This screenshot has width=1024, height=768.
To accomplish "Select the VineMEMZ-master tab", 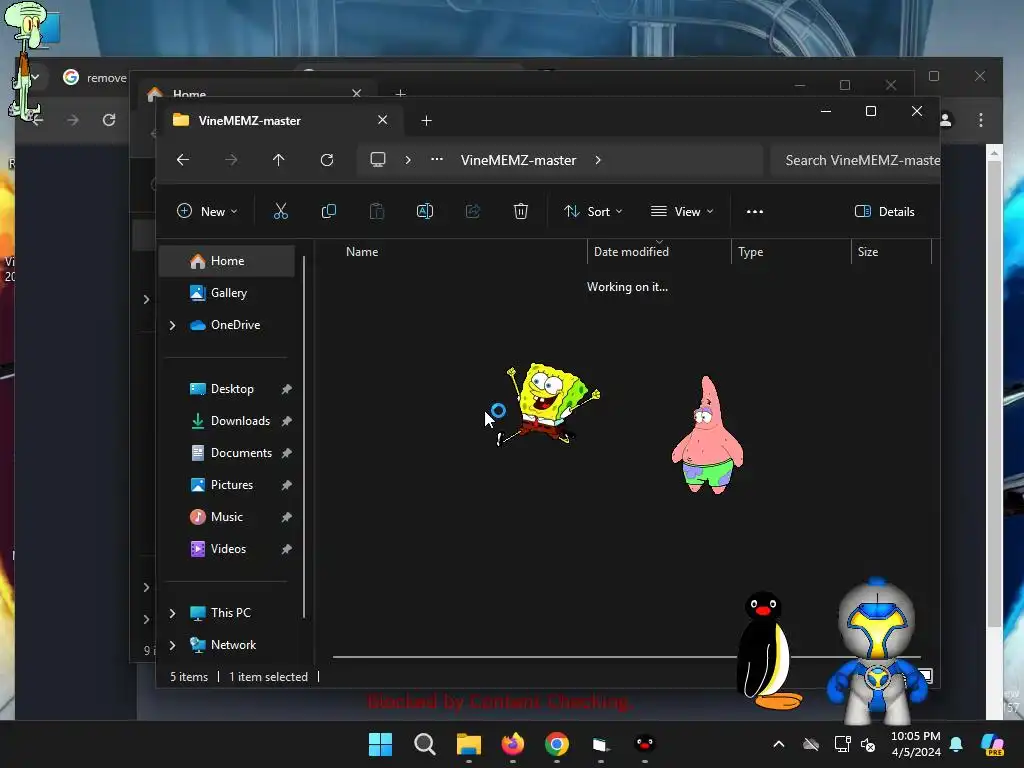I will (x=281, y=120).
